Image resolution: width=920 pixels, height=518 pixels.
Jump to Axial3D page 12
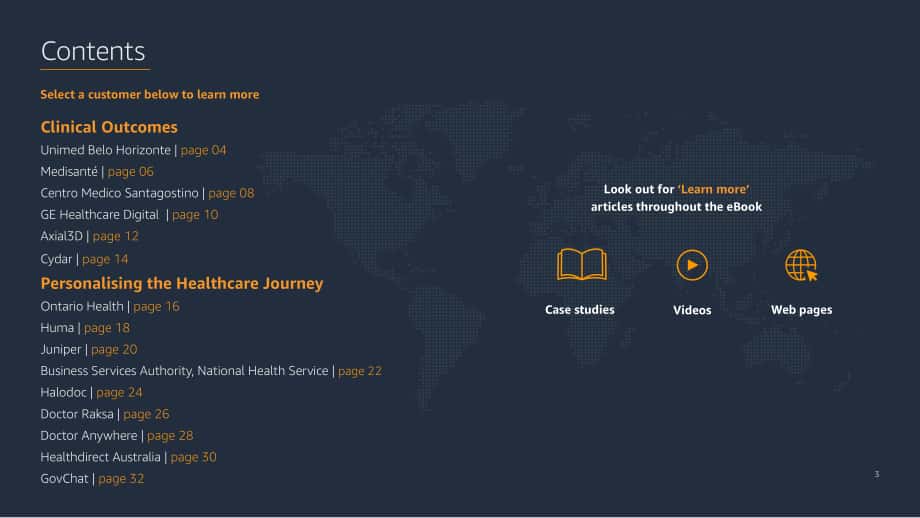point(89,236)
